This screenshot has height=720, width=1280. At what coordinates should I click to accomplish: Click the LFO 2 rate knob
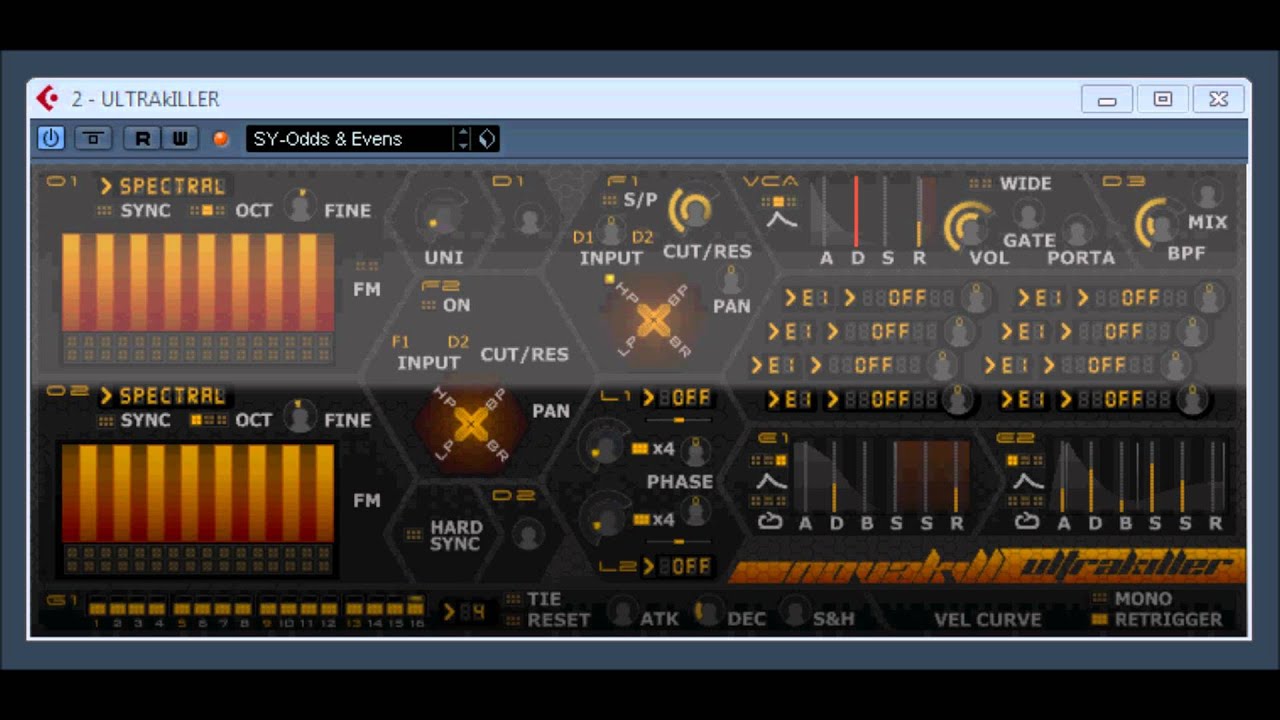click(604, 519)
